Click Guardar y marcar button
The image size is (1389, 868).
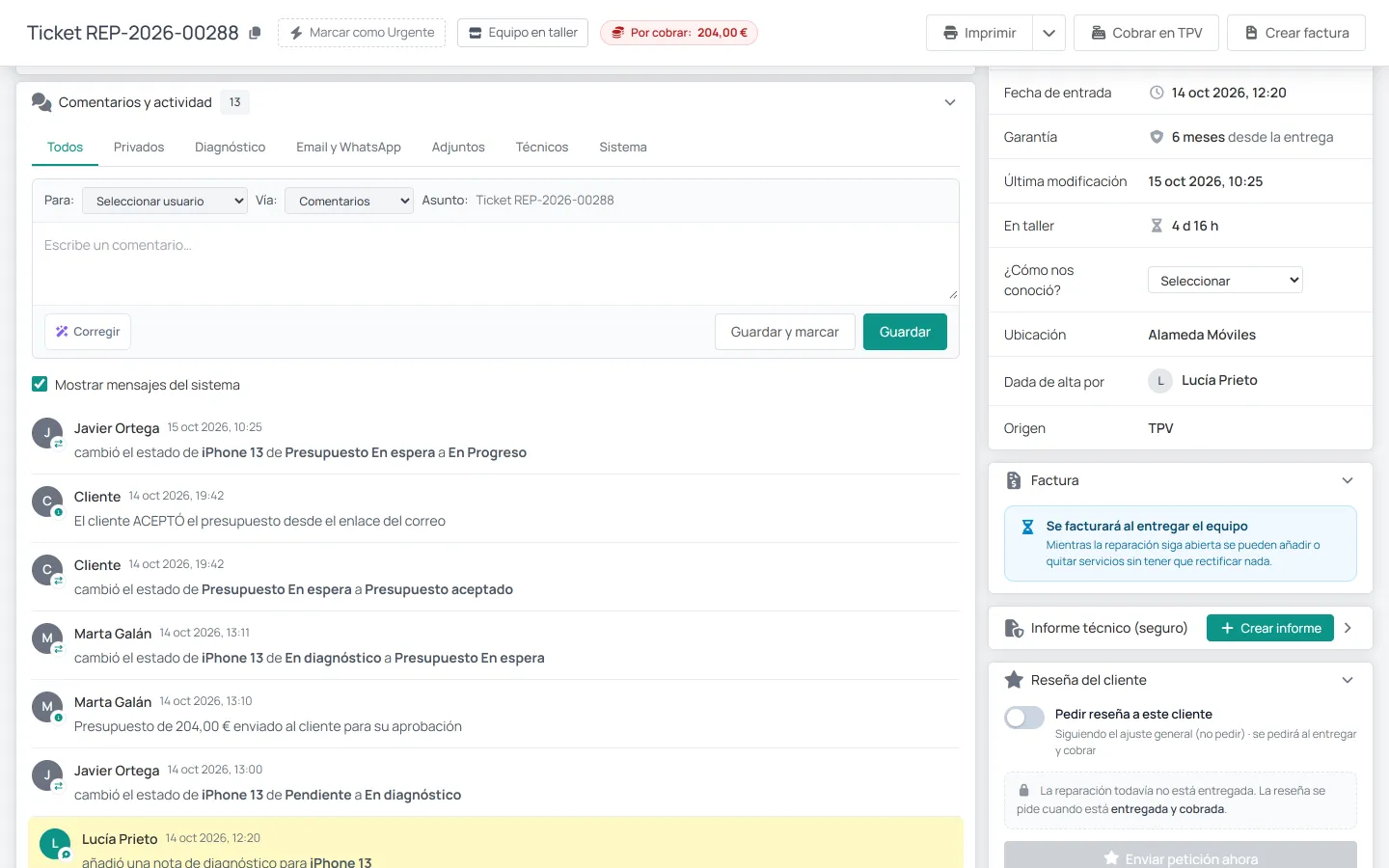tap(785, 332)
